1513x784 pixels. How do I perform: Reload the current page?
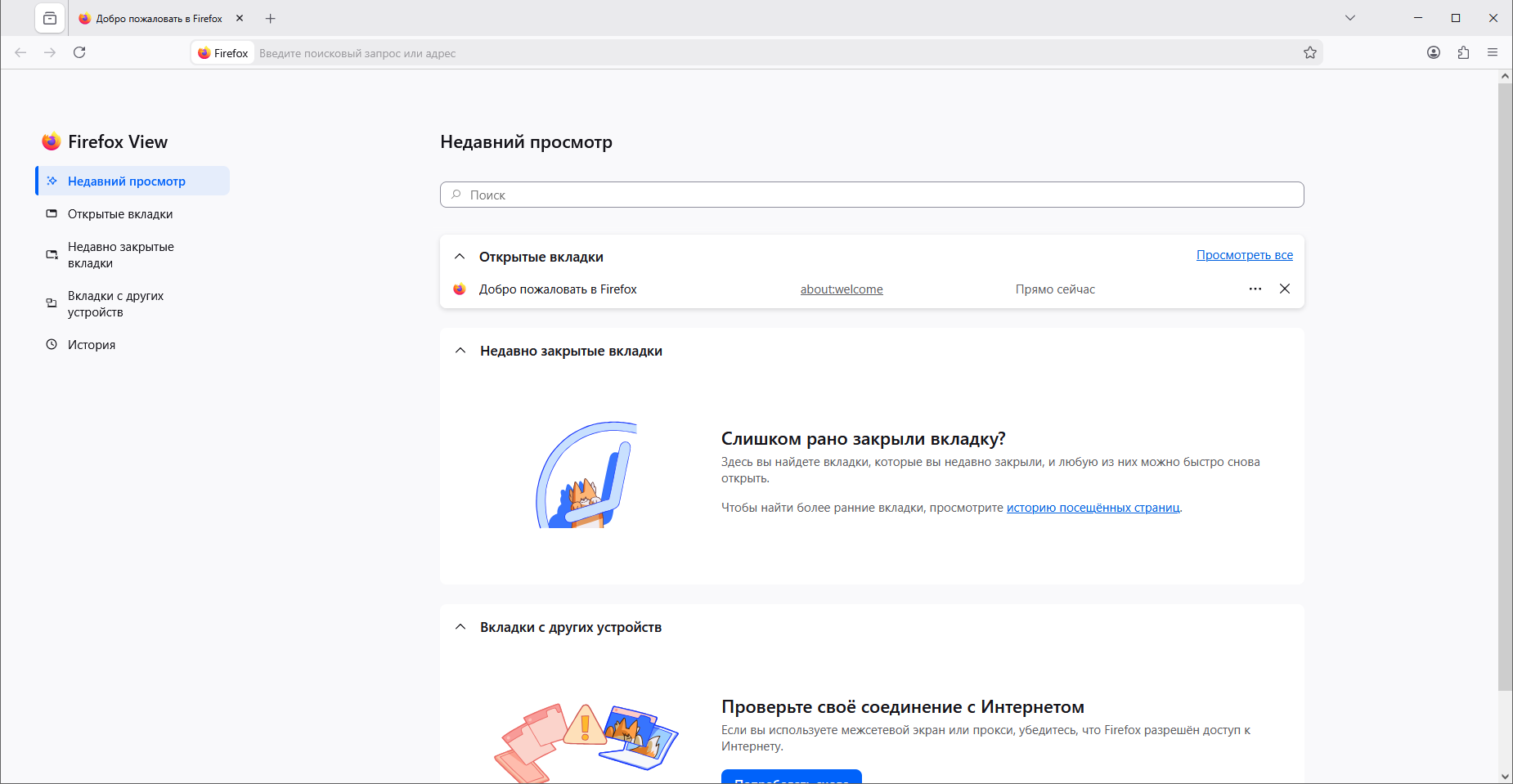pos(79,53)
